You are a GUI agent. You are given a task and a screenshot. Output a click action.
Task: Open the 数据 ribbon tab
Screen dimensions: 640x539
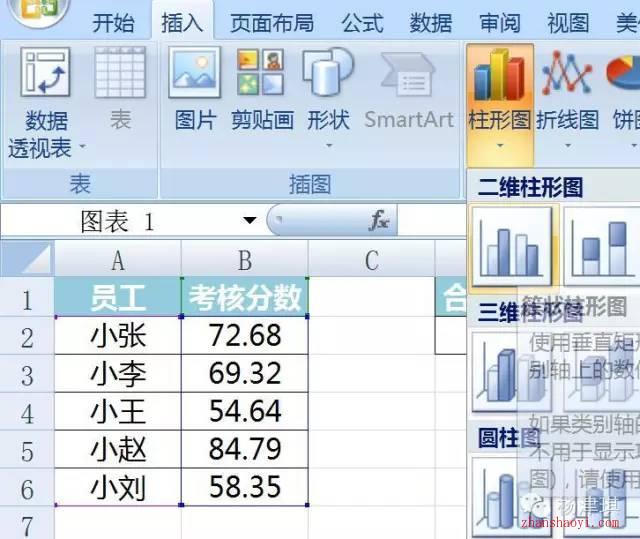pyautogui.click(x=431, y=23)
